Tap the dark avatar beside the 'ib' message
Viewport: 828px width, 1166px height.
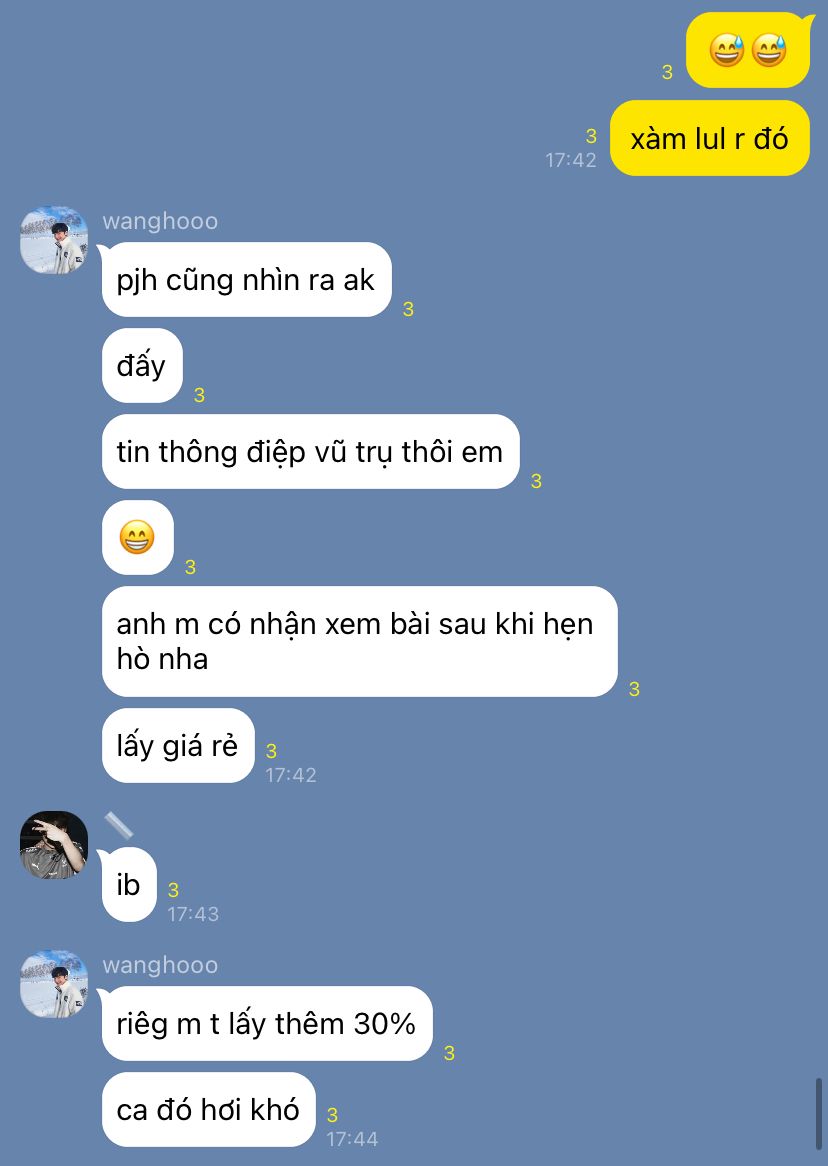point(54,845)
